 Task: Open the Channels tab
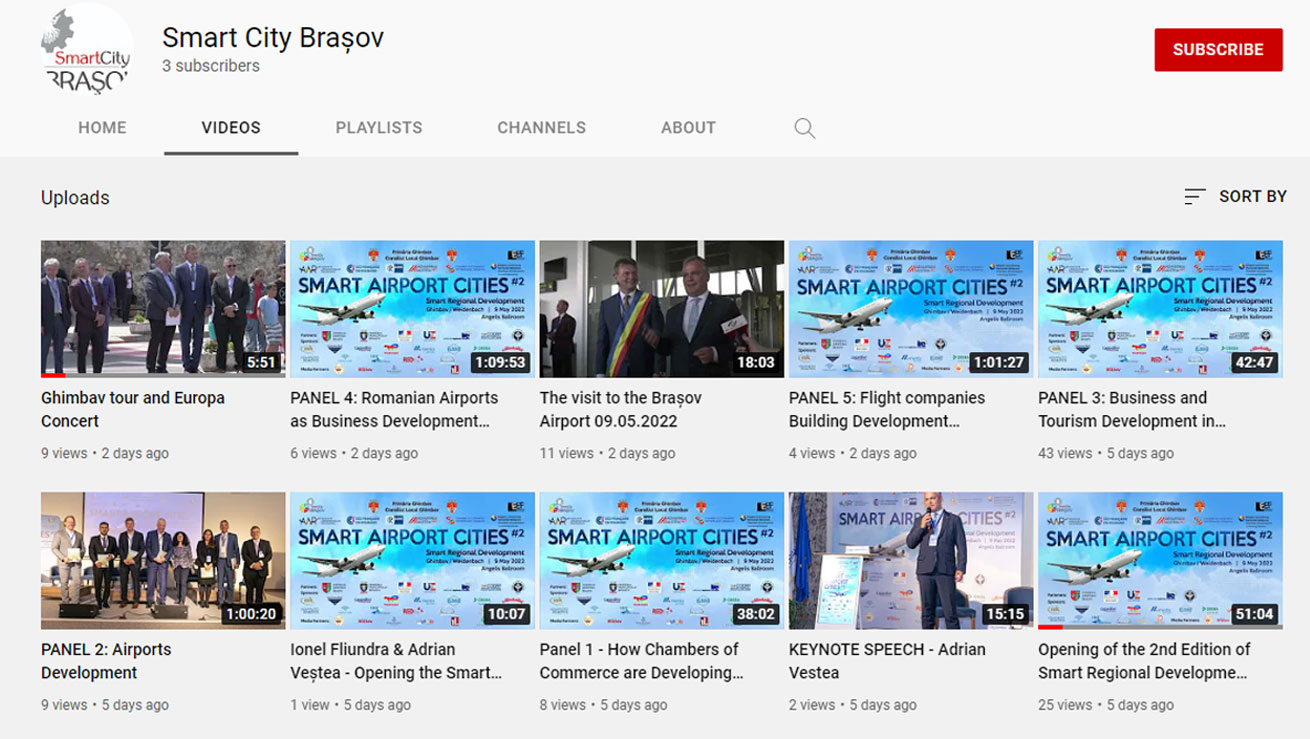[541, 128]
